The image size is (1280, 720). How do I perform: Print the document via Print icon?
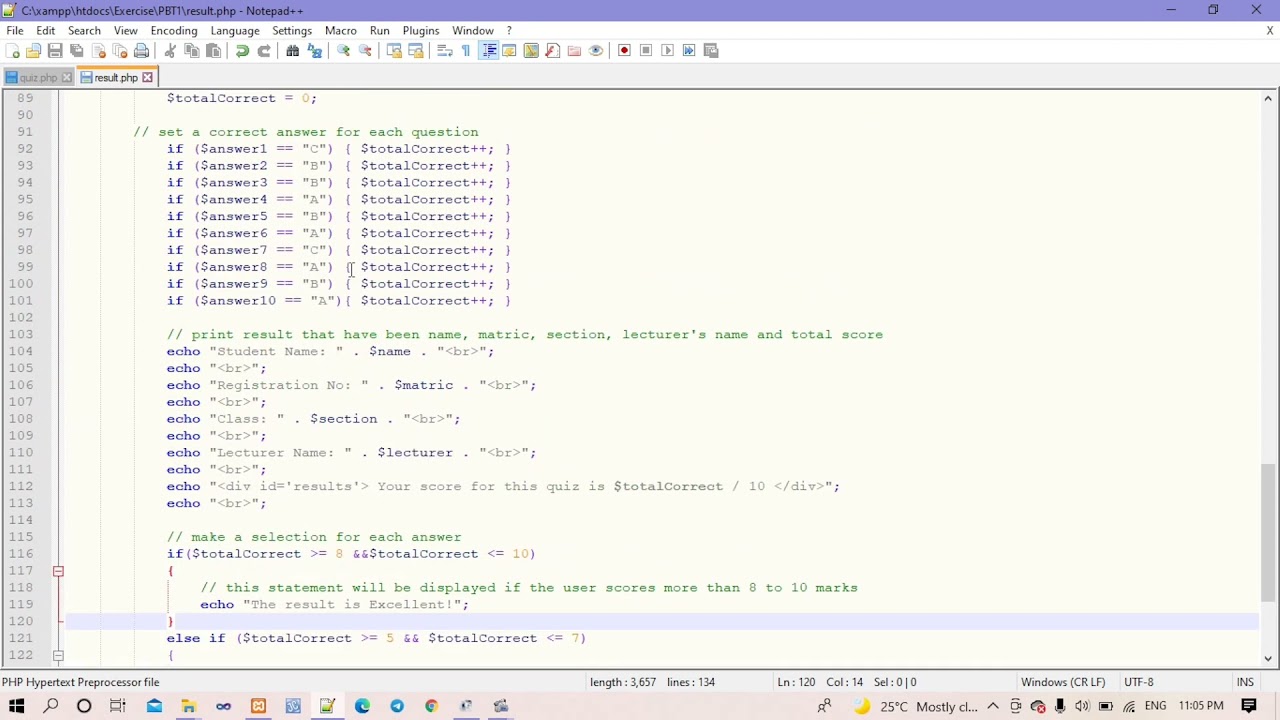pos(142,51)
